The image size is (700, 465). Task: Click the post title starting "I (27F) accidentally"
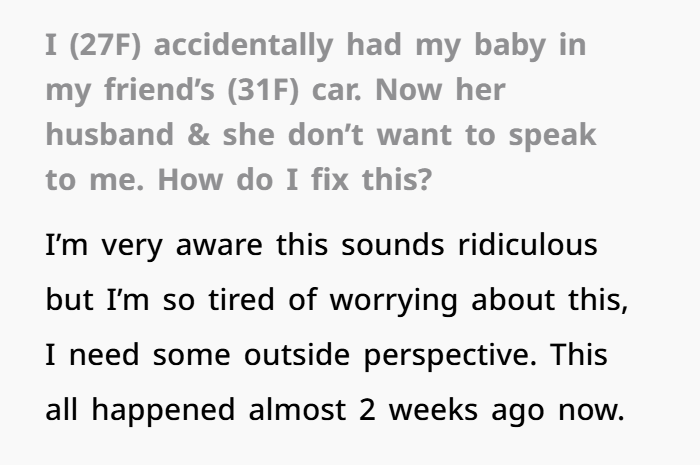315,47
